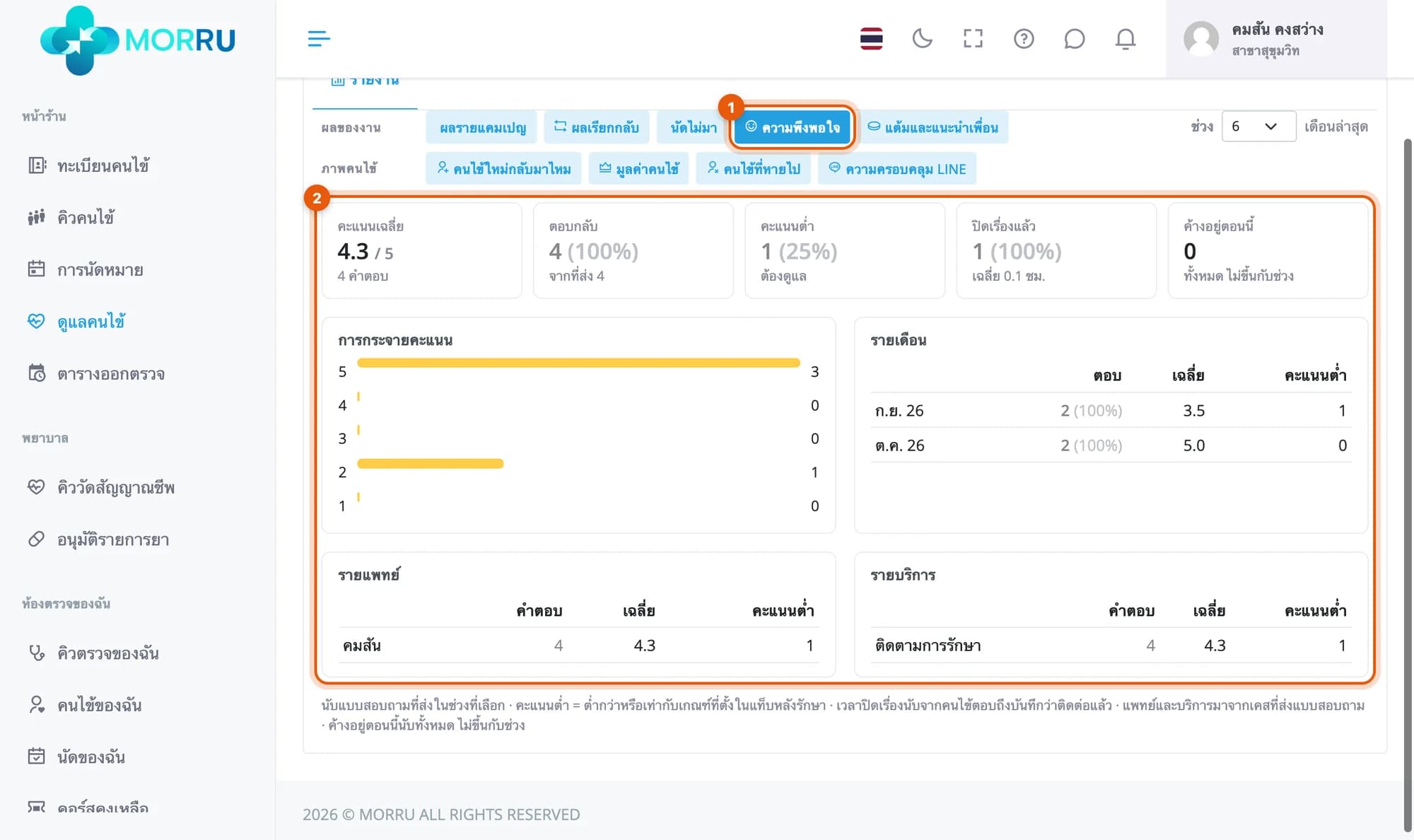The image size is (1414, 840).
Task: Open ความครอบคลุม LINE report
Action: (897, 168)
